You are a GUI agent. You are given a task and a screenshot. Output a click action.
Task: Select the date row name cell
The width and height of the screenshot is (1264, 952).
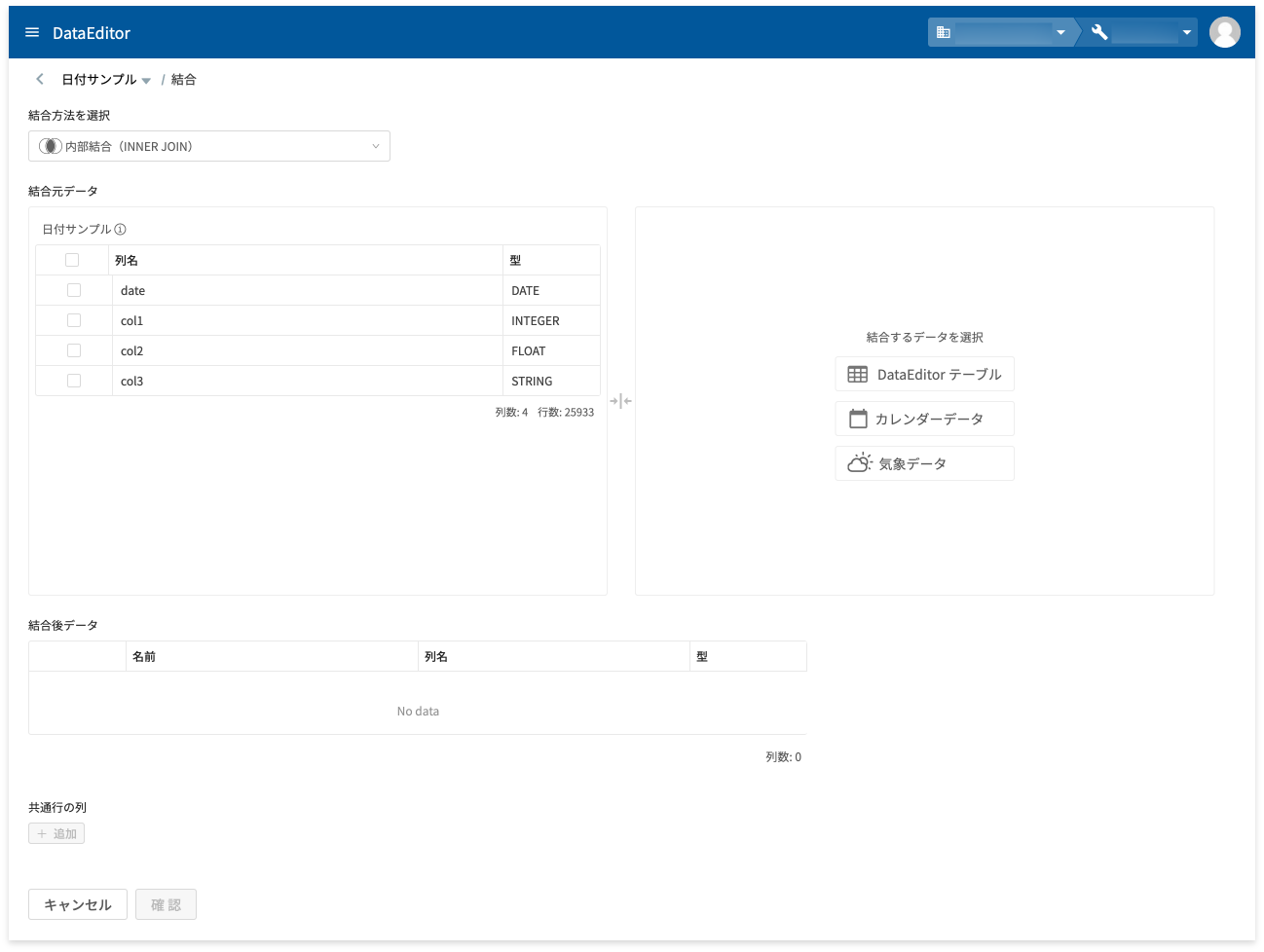pos(308,290)
